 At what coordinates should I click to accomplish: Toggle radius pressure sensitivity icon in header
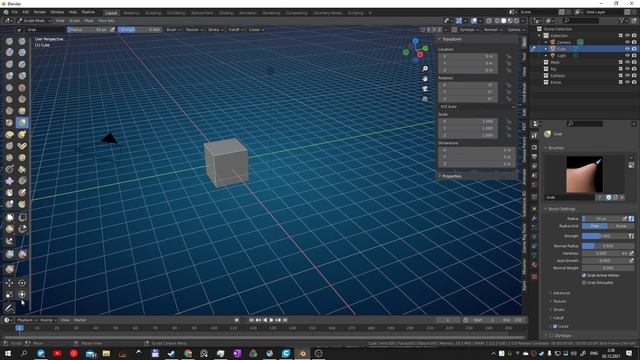113,29
